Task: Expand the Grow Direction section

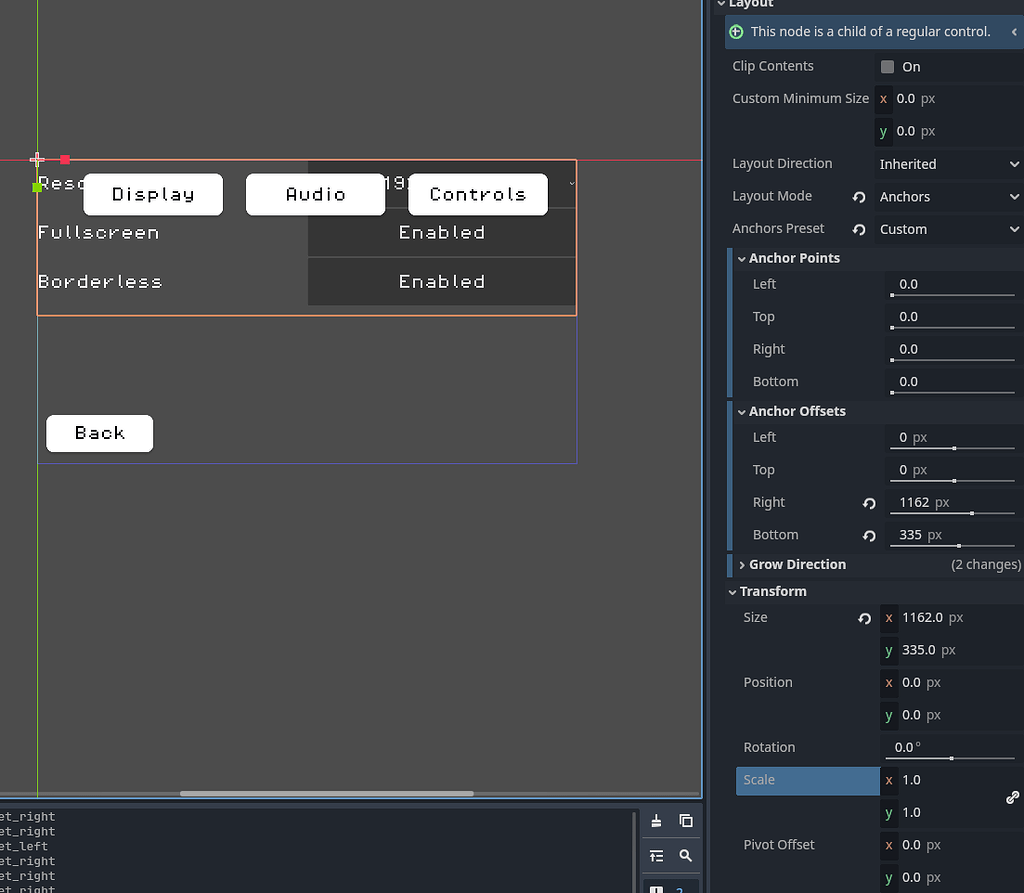Action: 741,564
